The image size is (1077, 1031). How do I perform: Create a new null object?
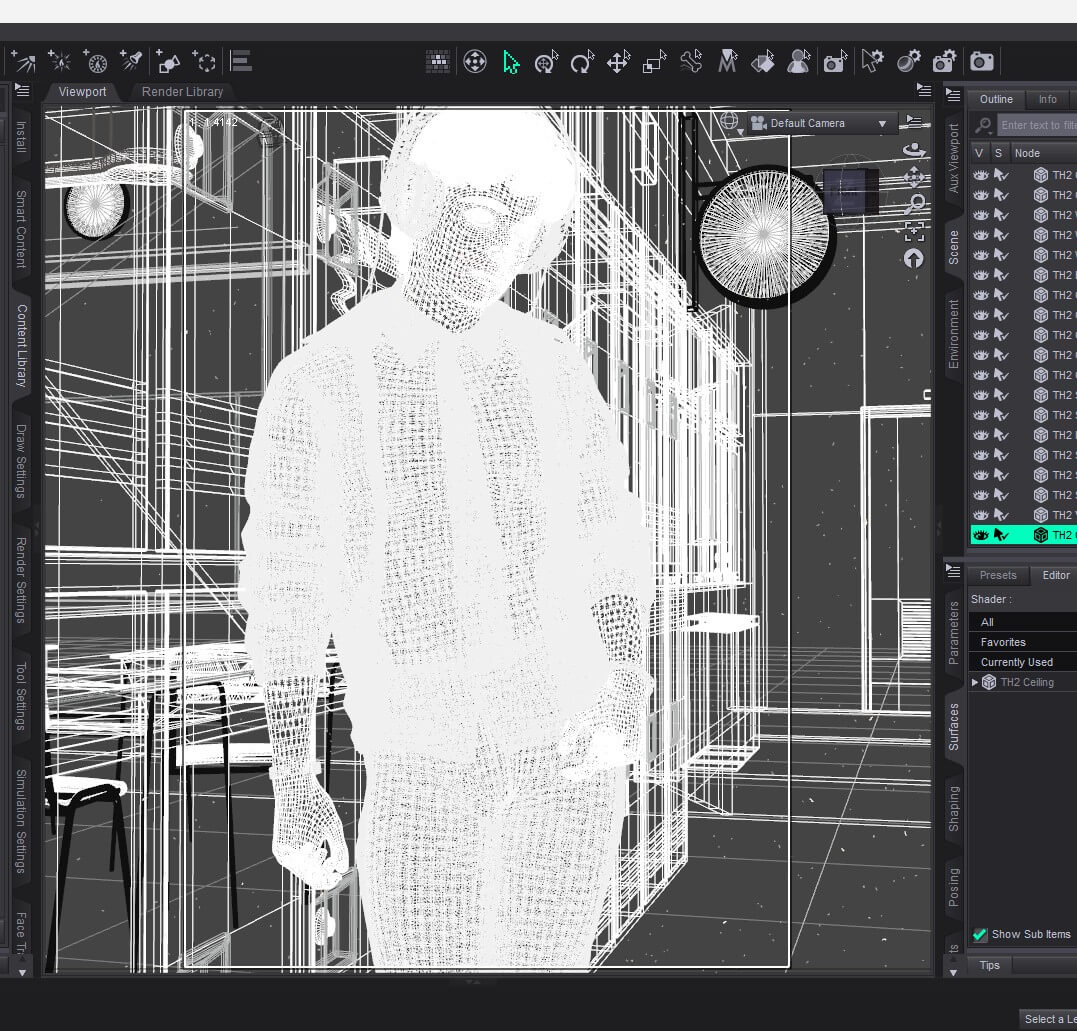point(204,62)
